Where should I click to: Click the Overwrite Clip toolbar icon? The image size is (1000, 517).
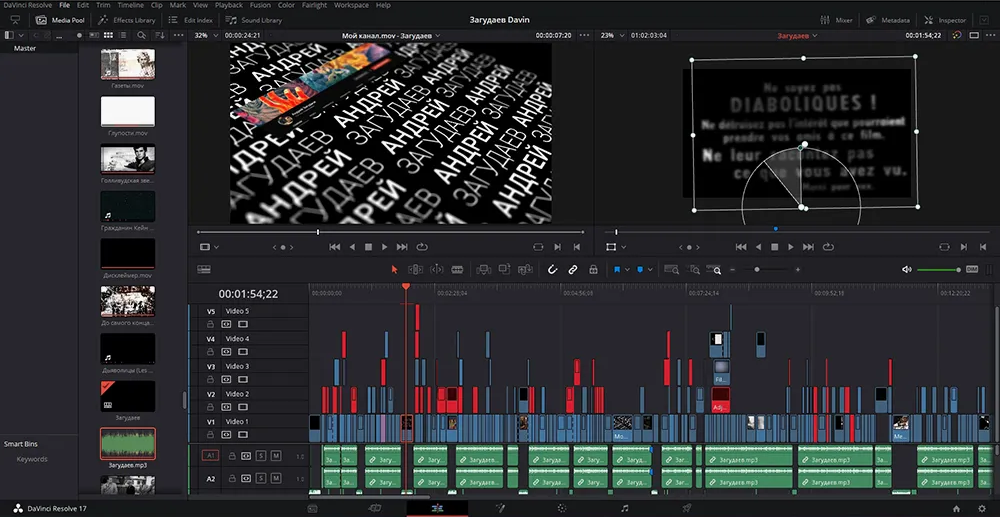pyautogui.click(x=504, y=270)
